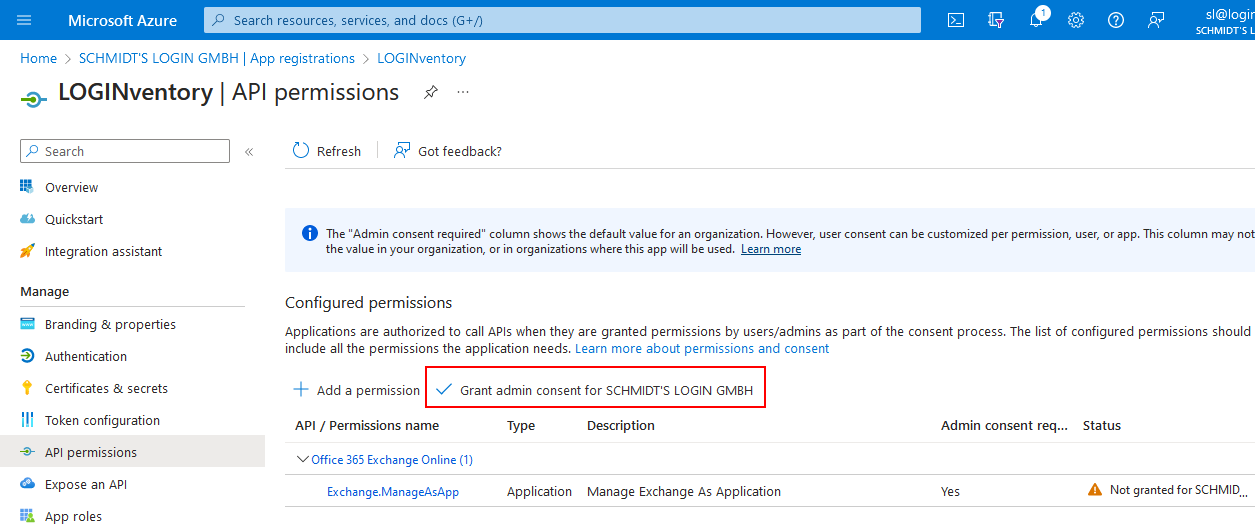The image size is (1255, 529).
Task: Open the Authentication menu item
Action: [x=86, y=356]
